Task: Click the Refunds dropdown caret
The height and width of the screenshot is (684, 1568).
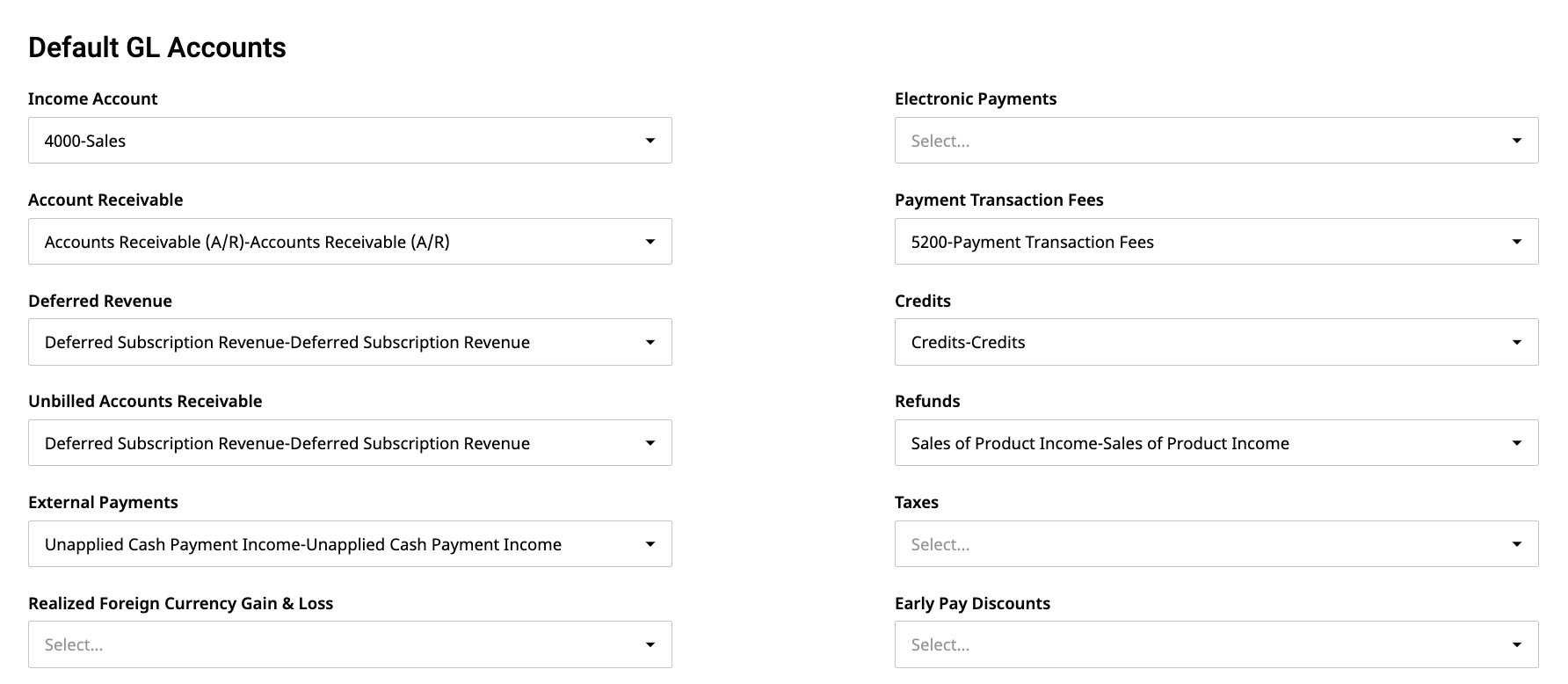Action: [1517, 443]
